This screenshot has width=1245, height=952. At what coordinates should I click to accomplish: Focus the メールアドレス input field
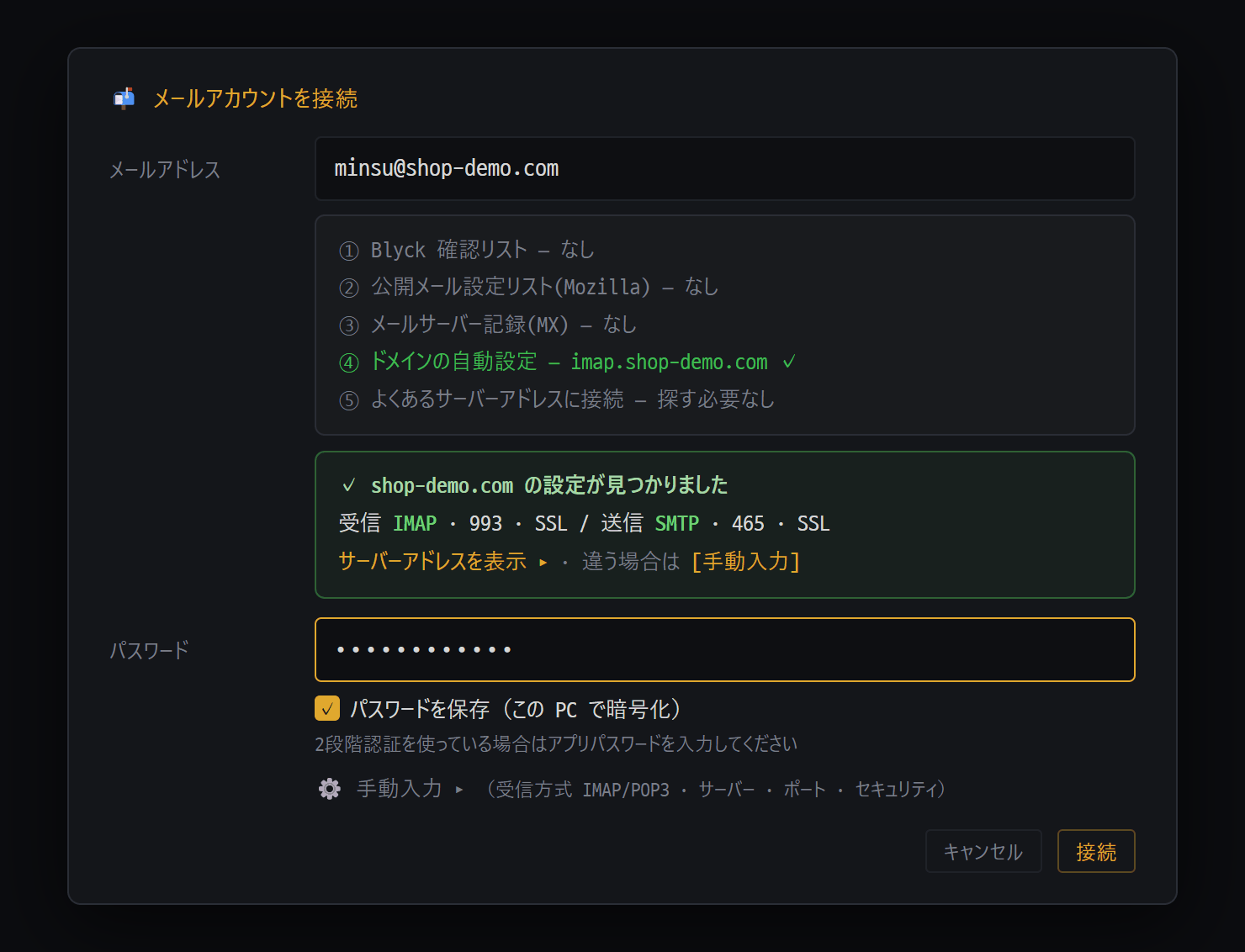pos(725,169)
